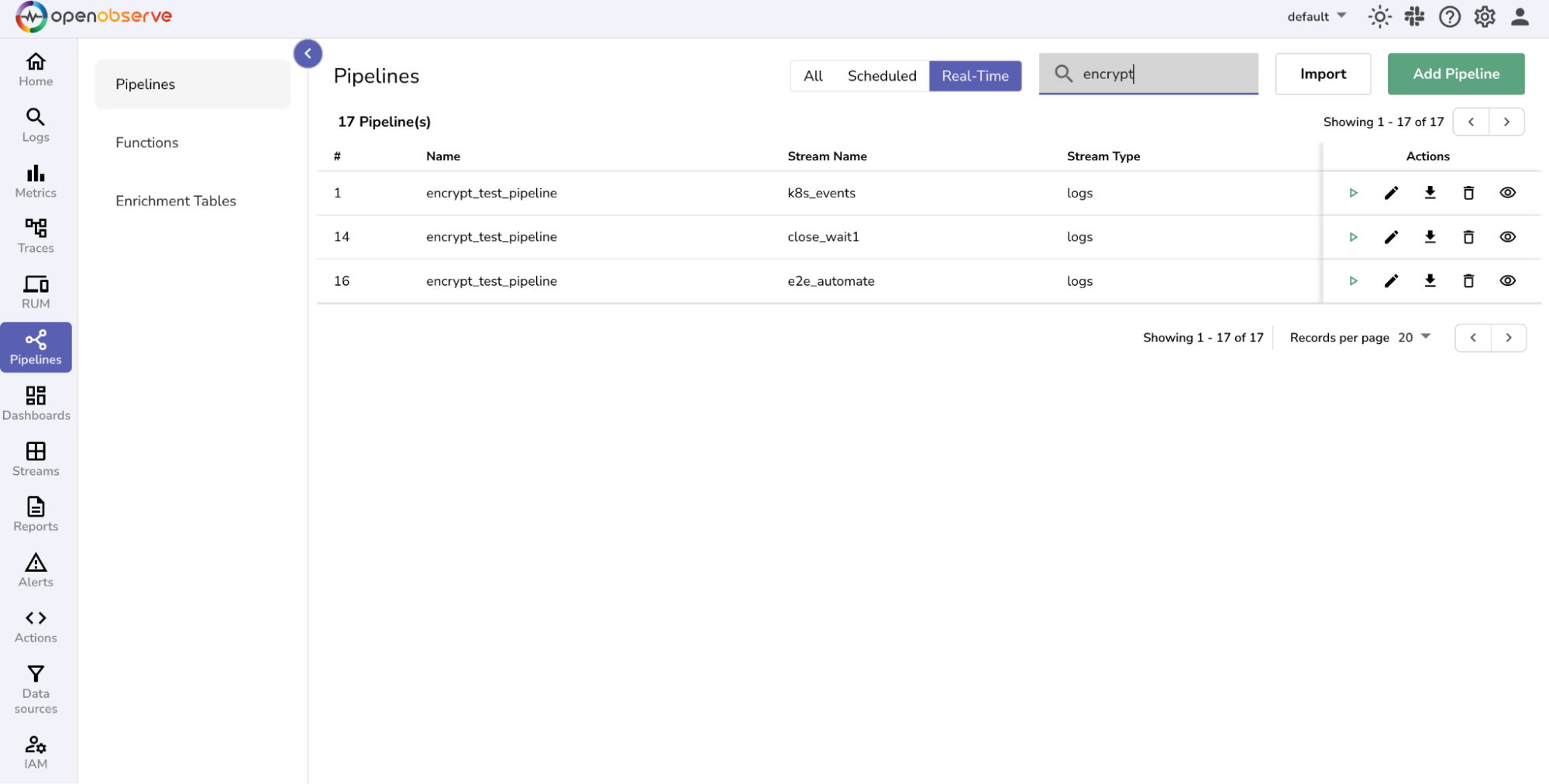Open Dashboards from the left navigation
This screenshot has width=1549, height=784.
coord(36,404)
